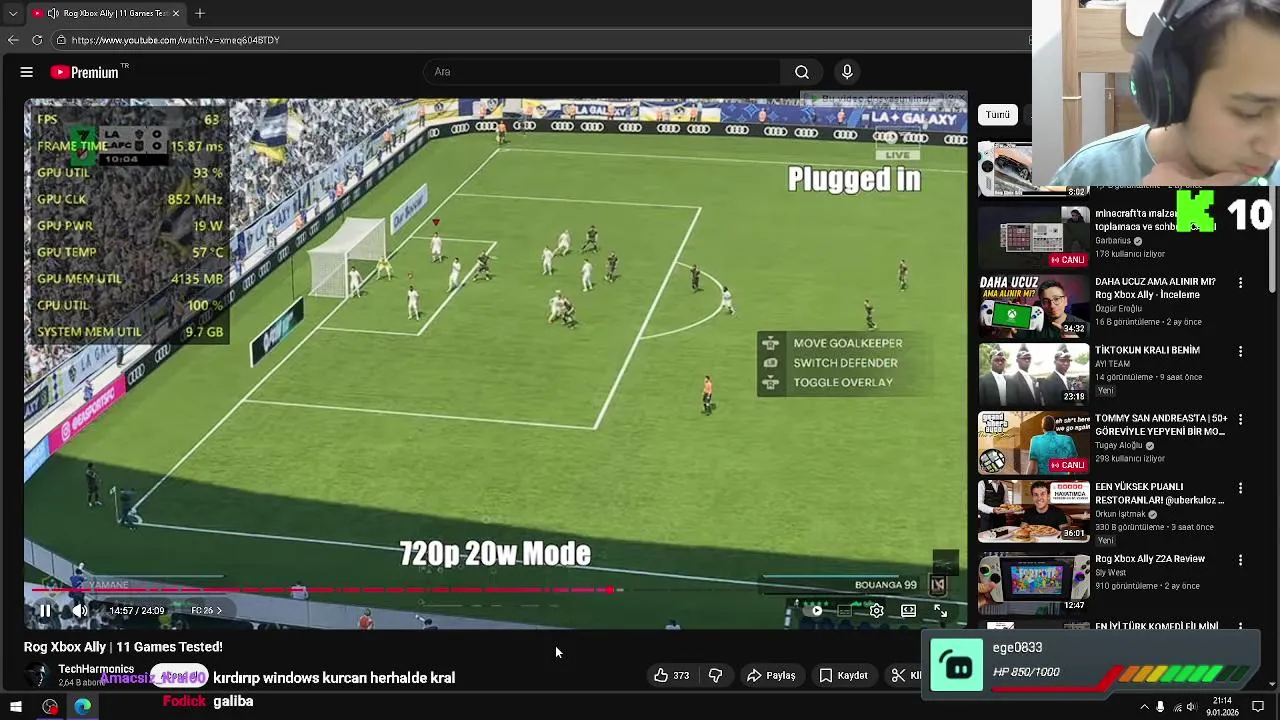Open options for Rog Xbox Ally Z2A Review
This screenshot has width=1280, height=720.
(x=1240, y=560)
